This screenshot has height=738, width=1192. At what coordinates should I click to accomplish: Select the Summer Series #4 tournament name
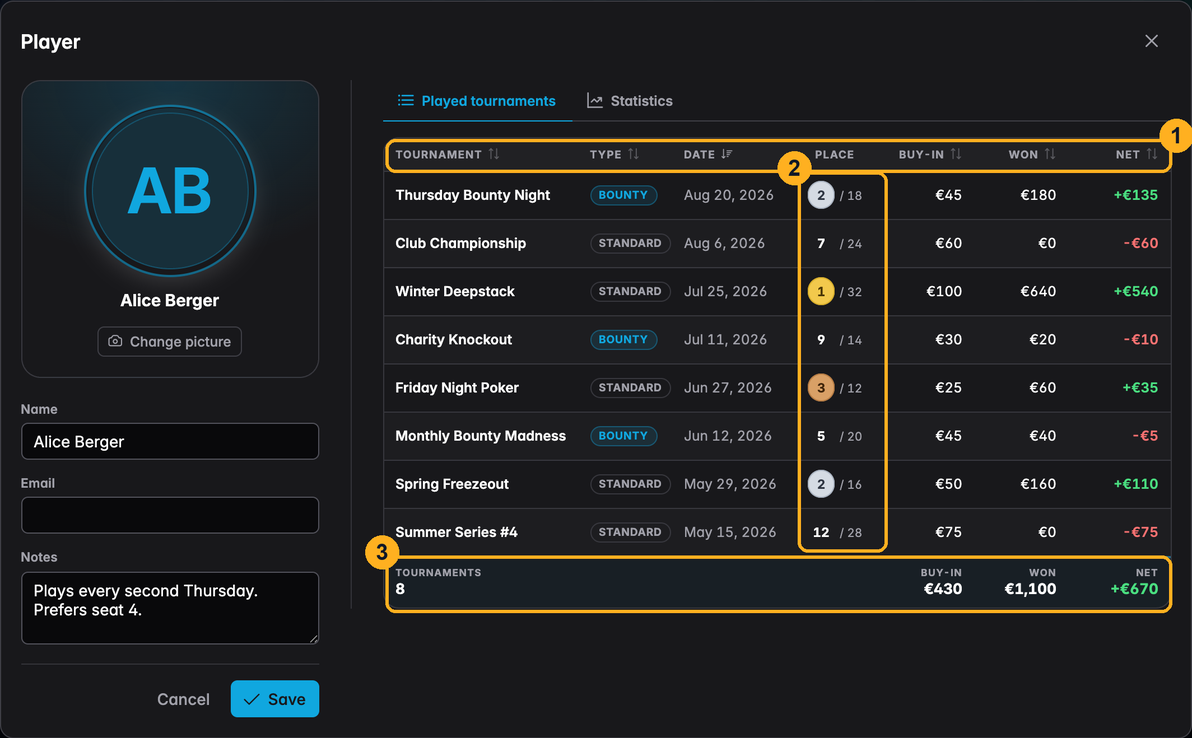click(x=456, y=532)
